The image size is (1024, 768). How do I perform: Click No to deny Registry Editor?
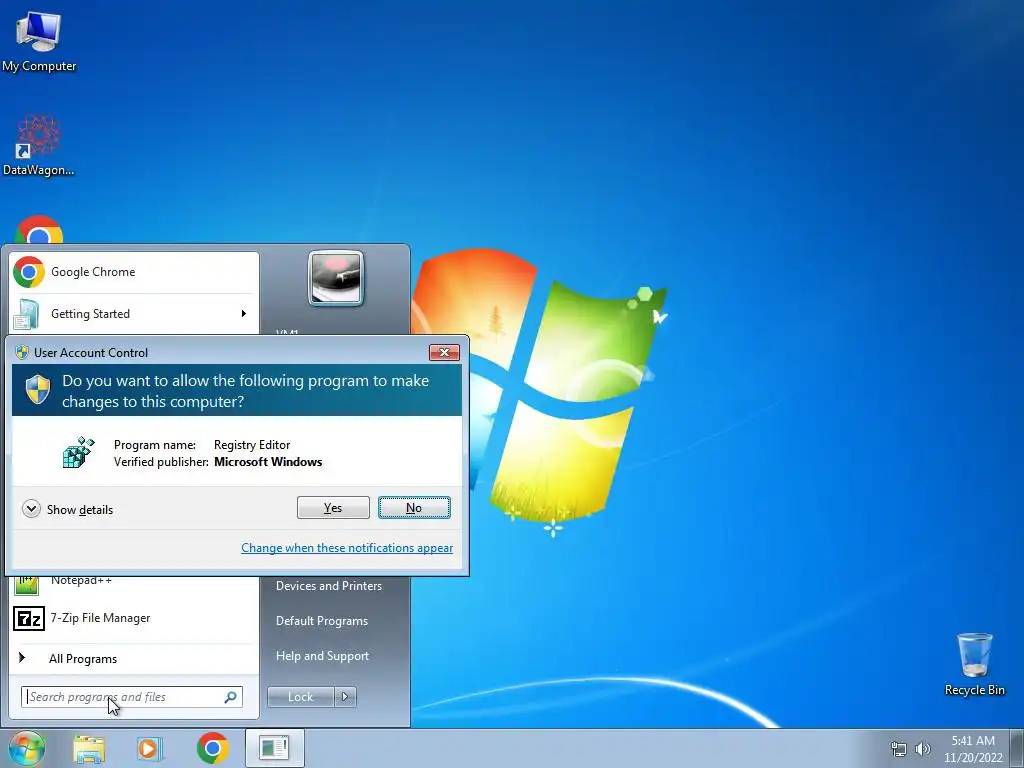click(414, 507)
